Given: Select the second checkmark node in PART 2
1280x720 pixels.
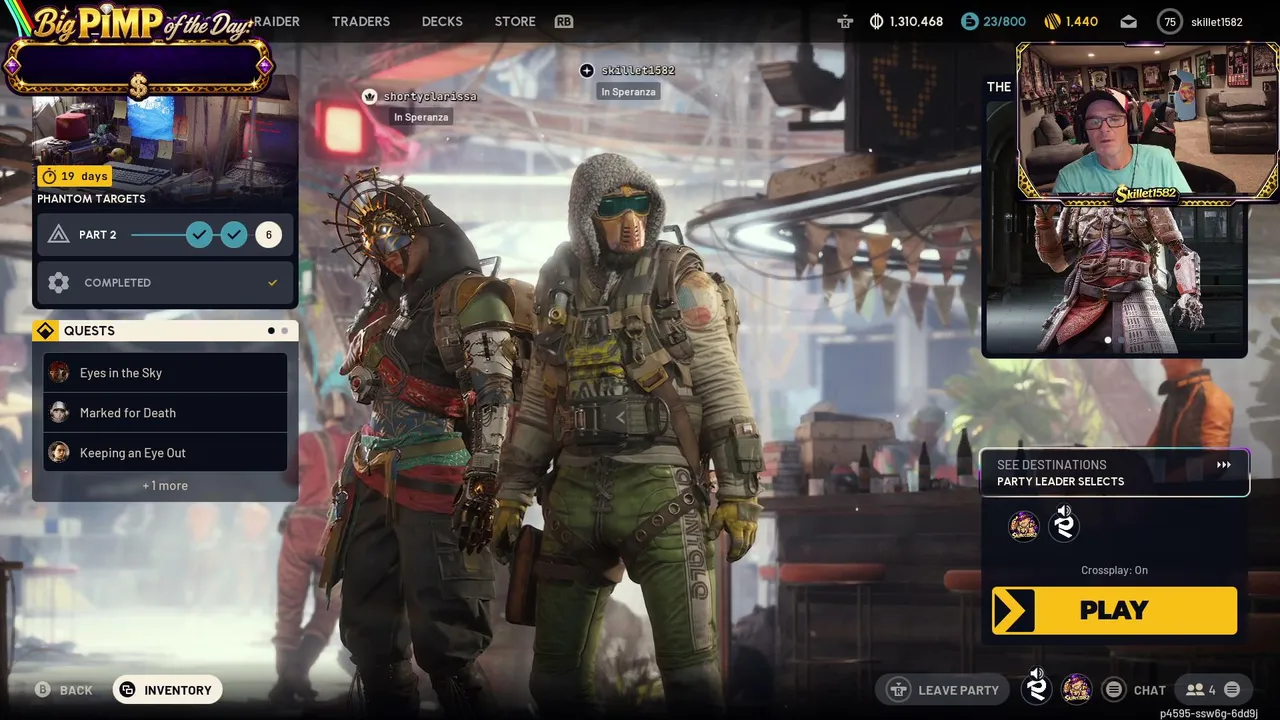Looking at the screenshot, I should (x=234, y=234).
